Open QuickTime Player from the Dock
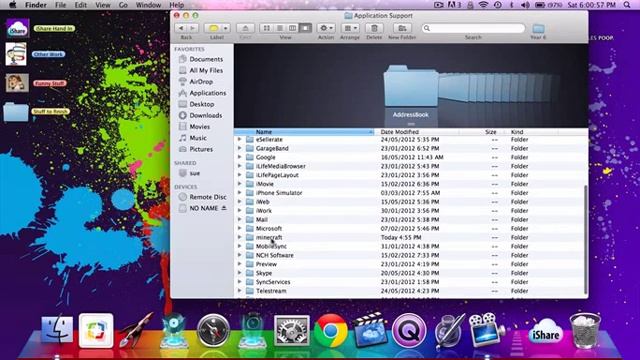Viewport: 640px width, 360px height. click(x=409, y=330)
